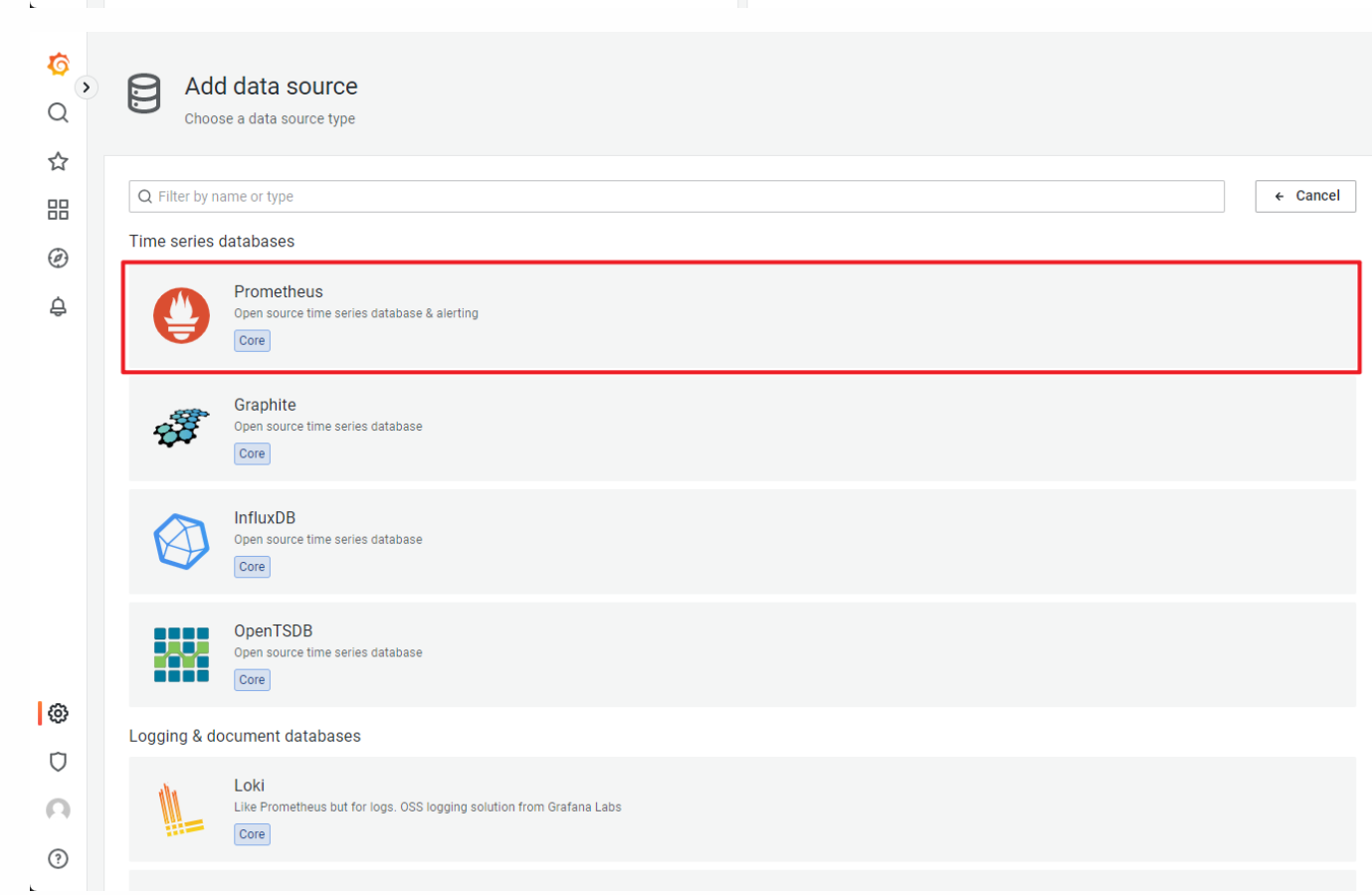This screenshot has height=895, width=1372.
Task: Open the Starred dashboards star icon
Action: 59,161
